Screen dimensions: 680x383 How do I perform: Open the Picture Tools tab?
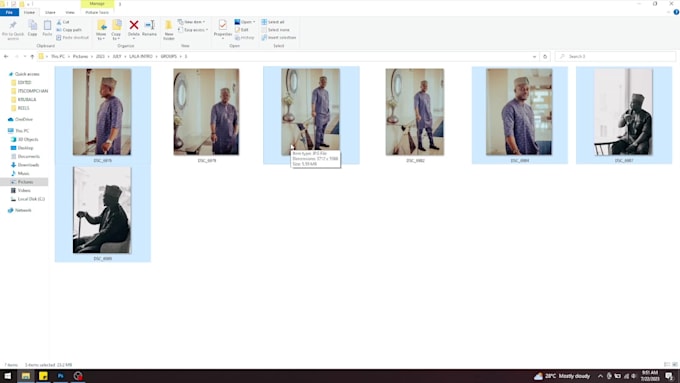point(97,13)
